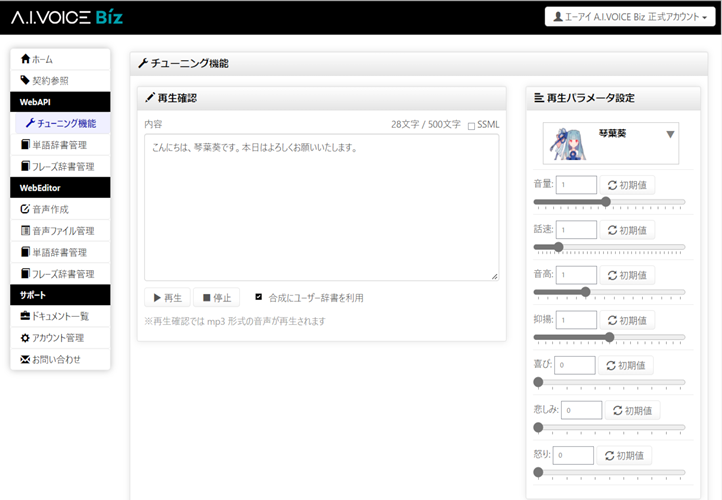Click the 悲しみ slider handle
The height and width of the screenshot is (500, 722).
pyautogui.click(x=538, y=427)
